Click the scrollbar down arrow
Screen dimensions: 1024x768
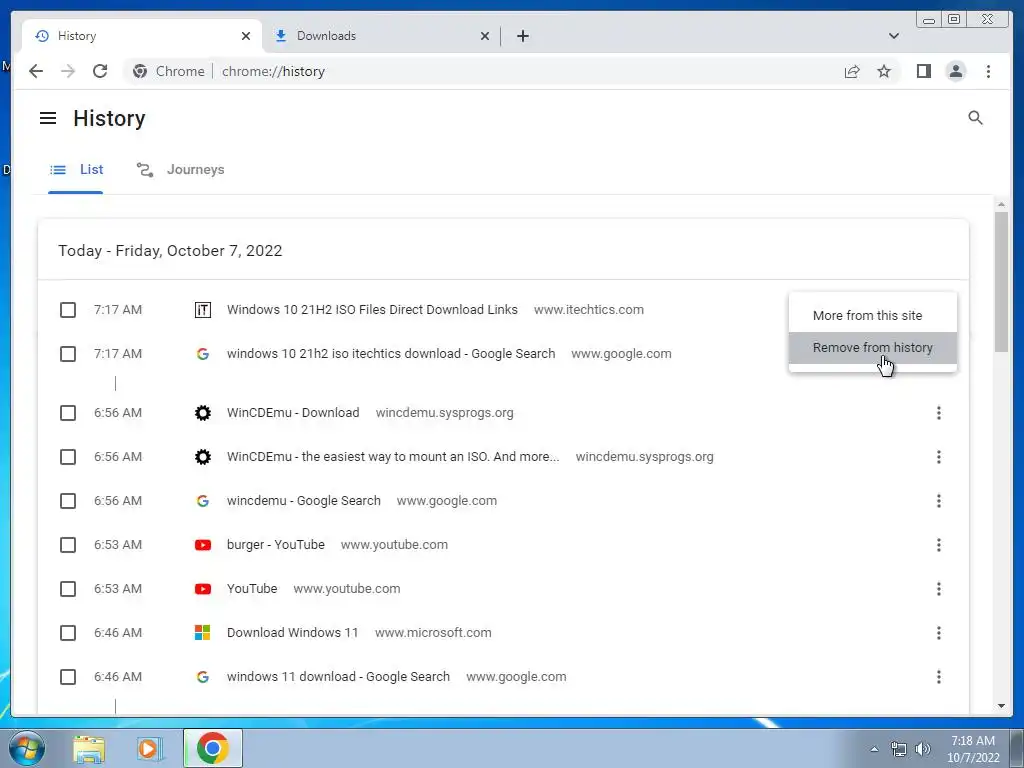coord(1001,706)
